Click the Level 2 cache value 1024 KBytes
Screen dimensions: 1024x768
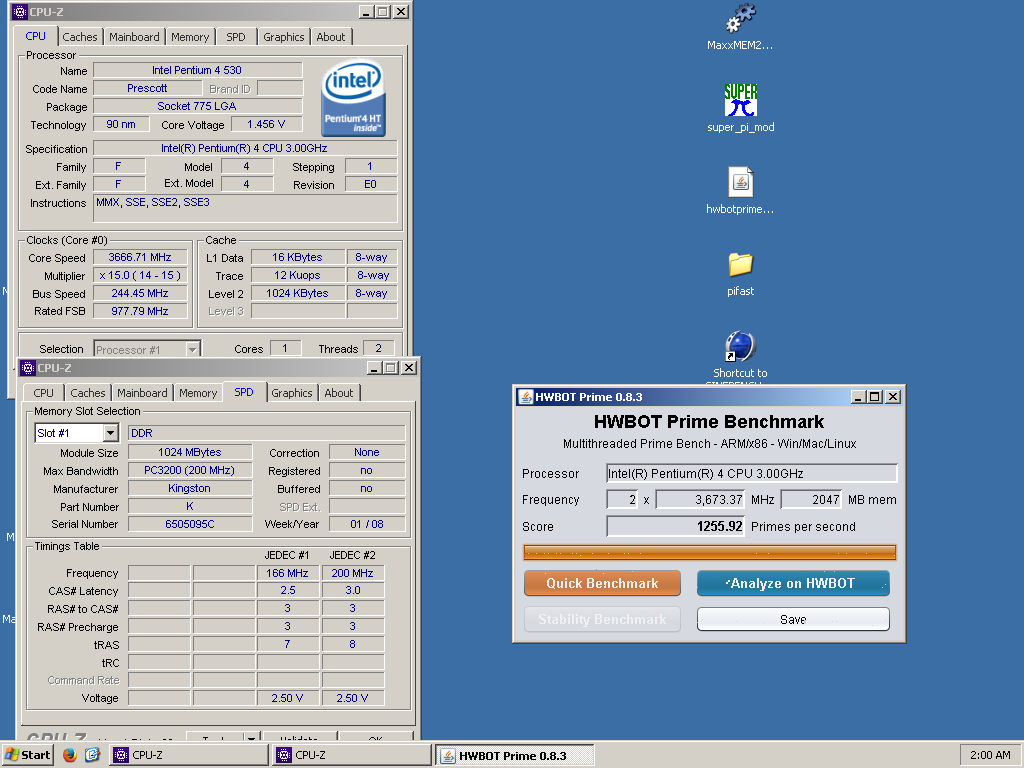click(298, 293)
